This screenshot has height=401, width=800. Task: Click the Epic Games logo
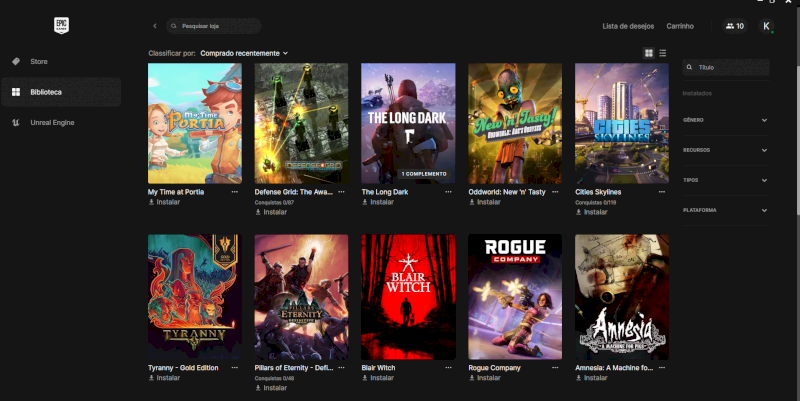61,25
